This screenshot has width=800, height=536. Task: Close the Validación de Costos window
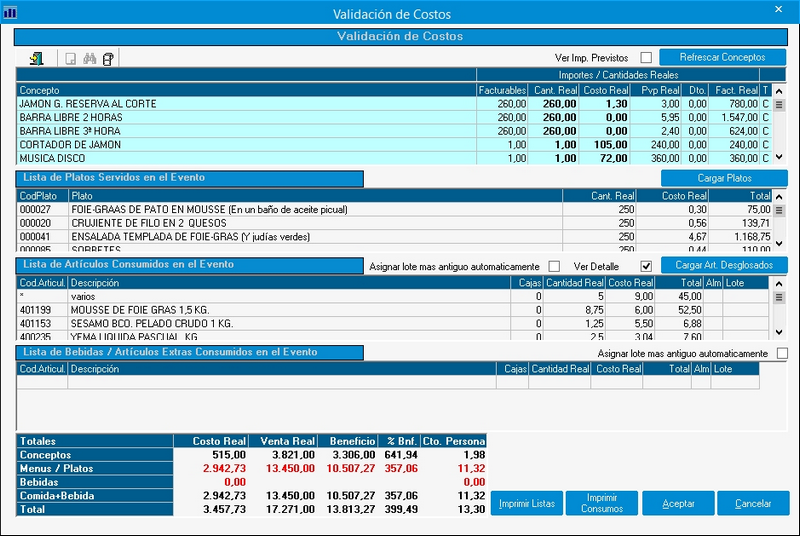(779, 9)
